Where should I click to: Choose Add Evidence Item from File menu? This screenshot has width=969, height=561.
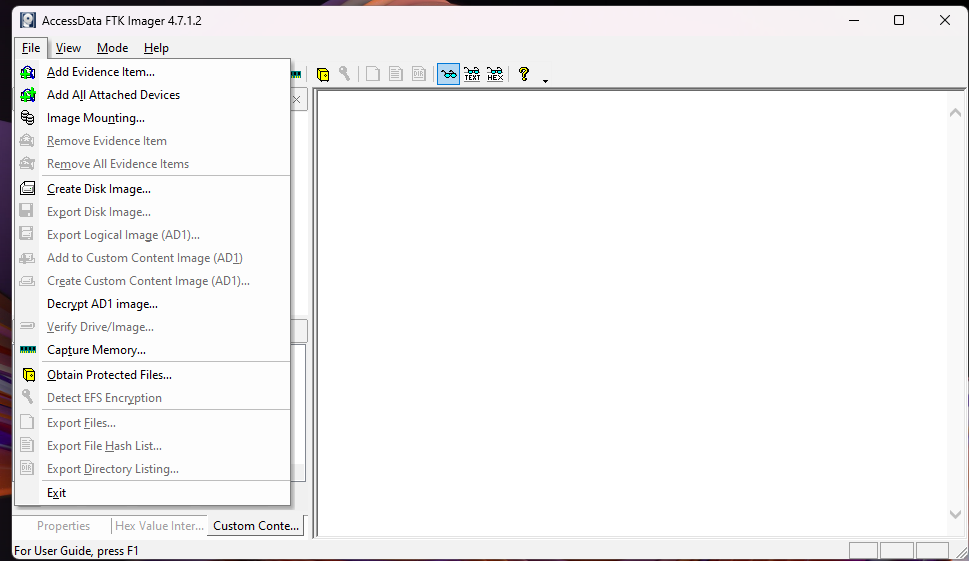coord(100,72)
